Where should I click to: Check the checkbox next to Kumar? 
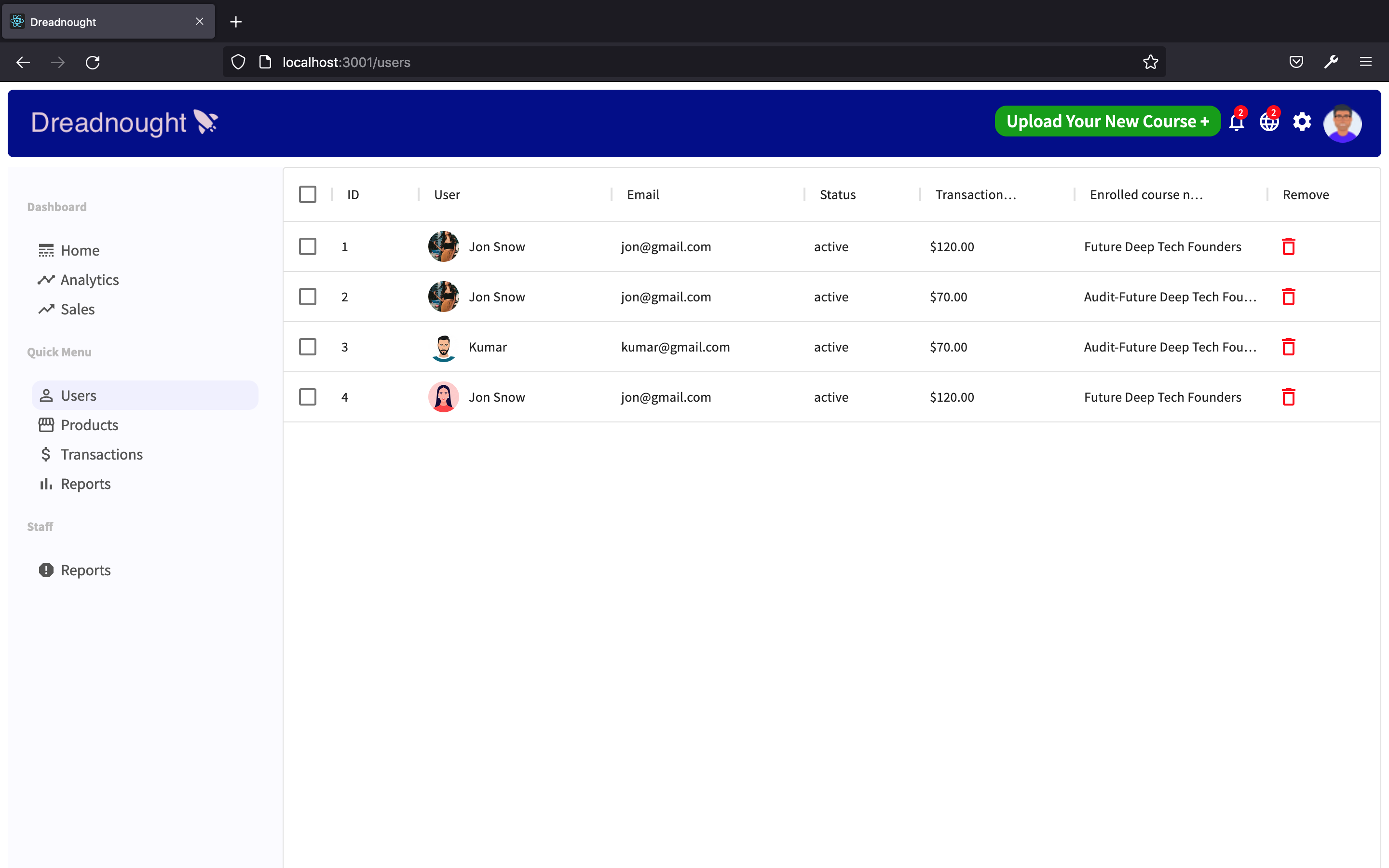point(308,347)
